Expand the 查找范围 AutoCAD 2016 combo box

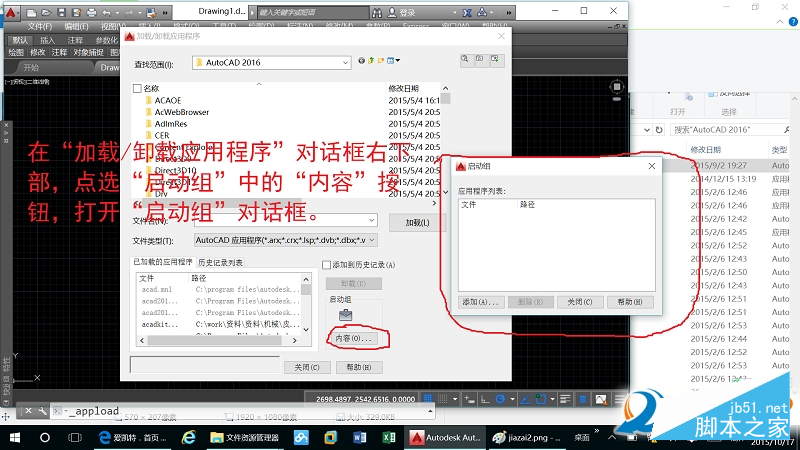click(271, 62)
